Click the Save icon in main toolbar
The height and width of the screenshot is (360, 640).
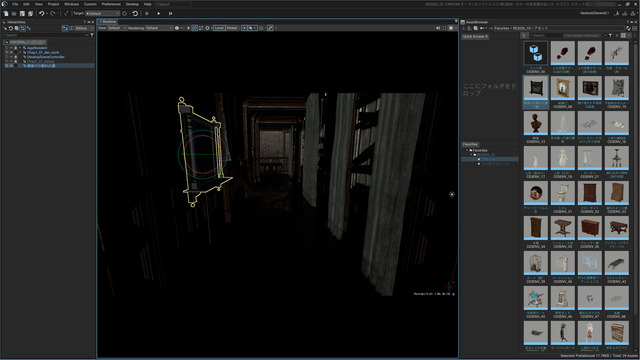pyautogui.click(x=22, y=13)
